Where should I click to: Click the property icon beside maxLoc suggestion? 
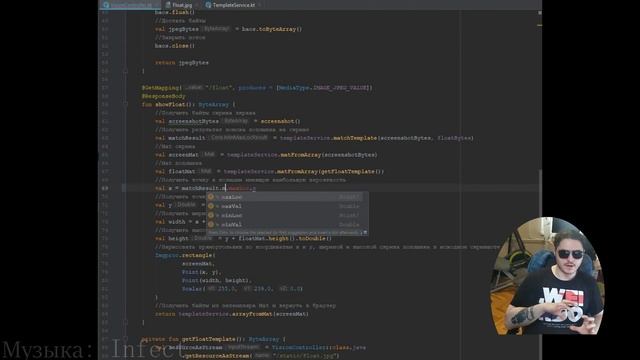[211, 197]
